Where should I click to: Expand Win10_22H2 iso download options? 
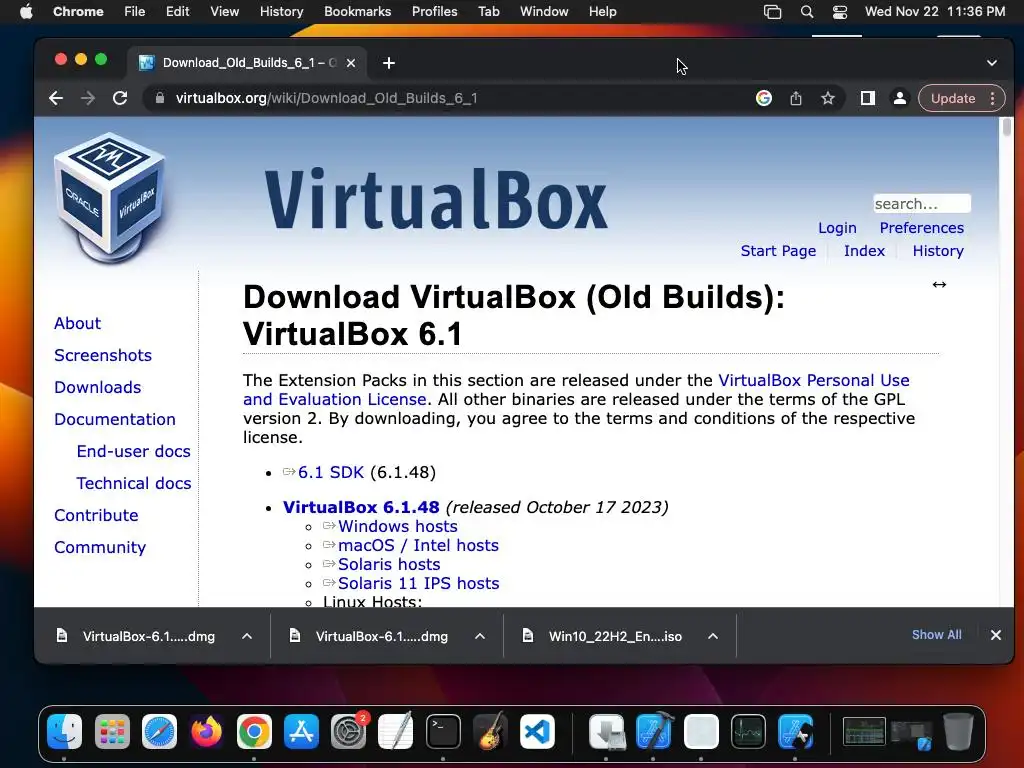(x=713, y=636)
